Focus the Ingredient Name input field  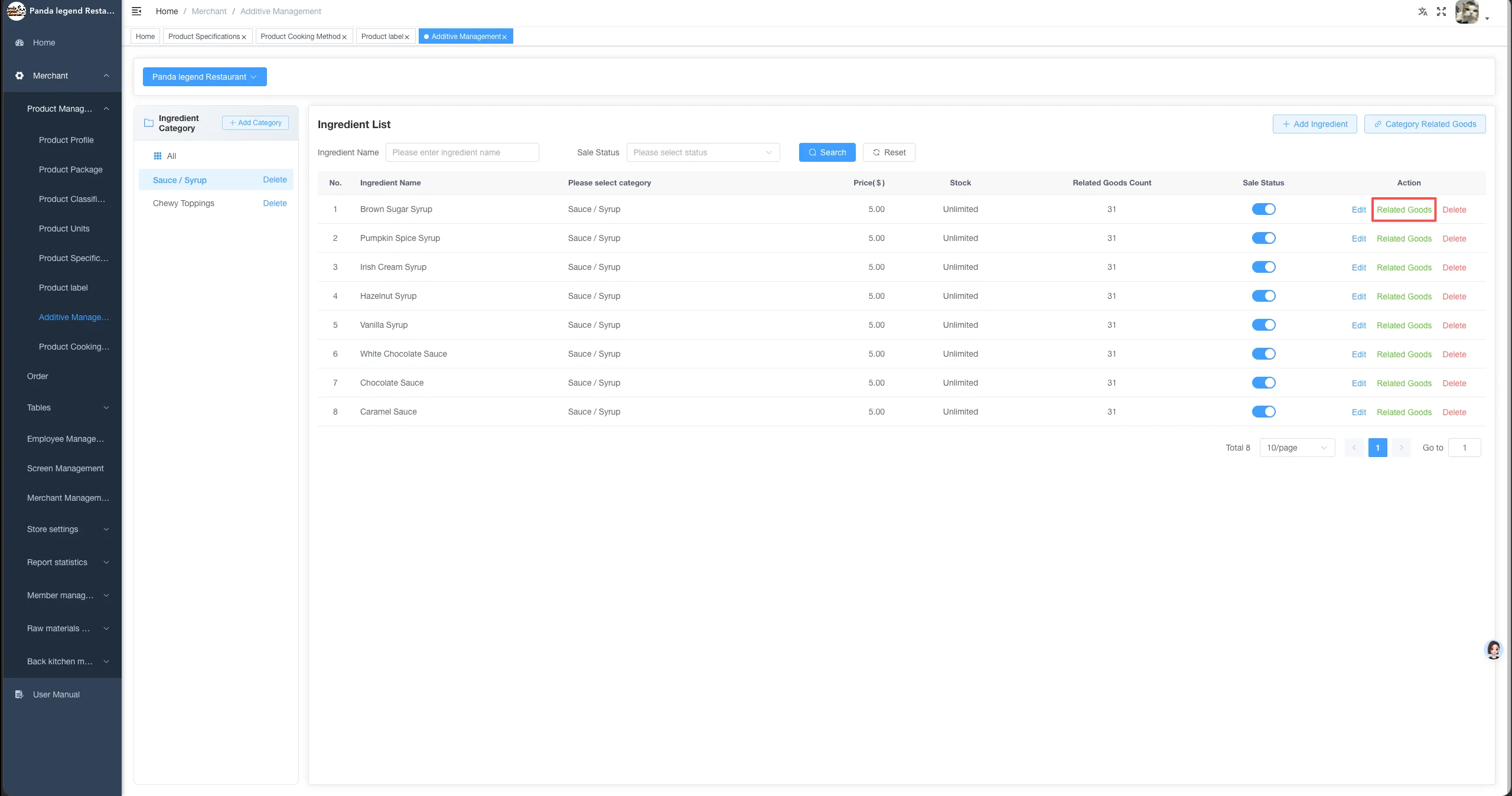click(462, 152)
